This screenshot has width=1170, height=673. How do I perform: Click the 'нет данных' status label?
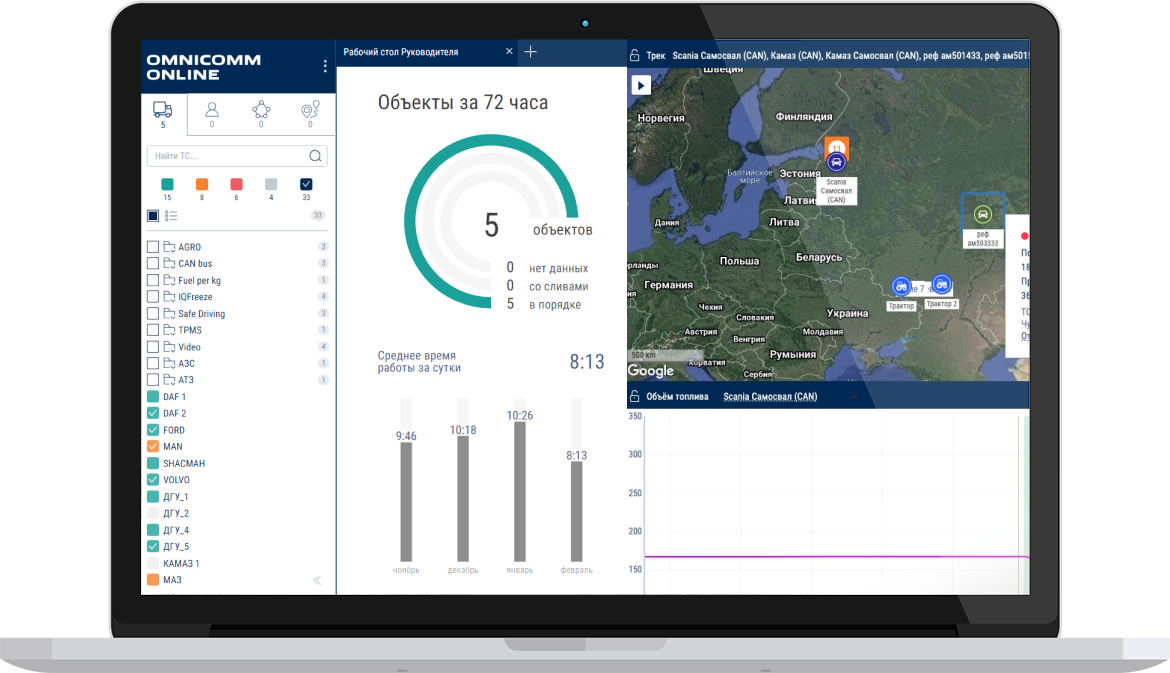click(559, 269)
